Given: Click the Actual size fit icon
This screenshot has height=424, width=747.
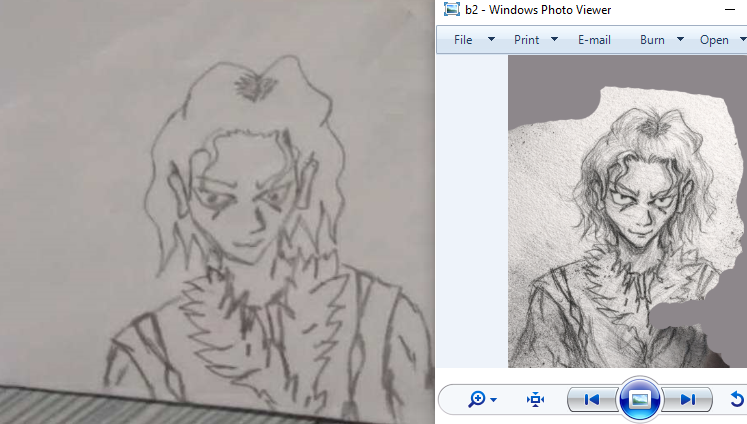Looking at the screenshot, I should coord(535,399).
